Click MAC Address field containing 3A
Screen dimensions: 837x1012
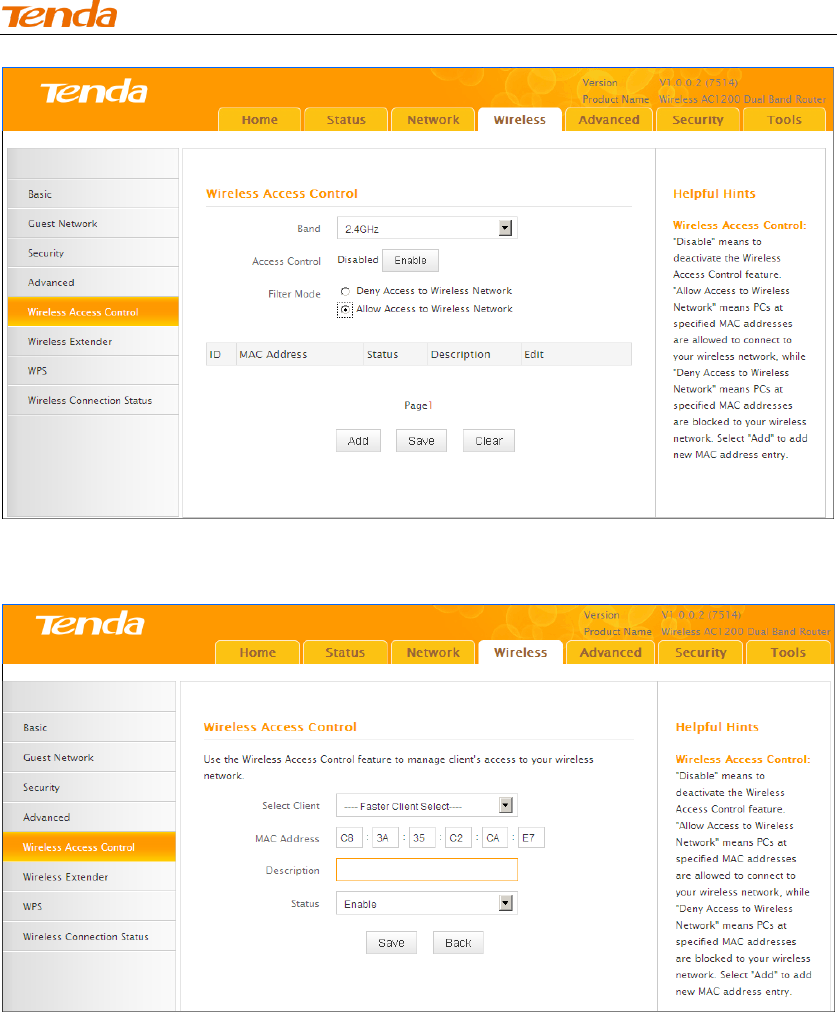point(385,838)
